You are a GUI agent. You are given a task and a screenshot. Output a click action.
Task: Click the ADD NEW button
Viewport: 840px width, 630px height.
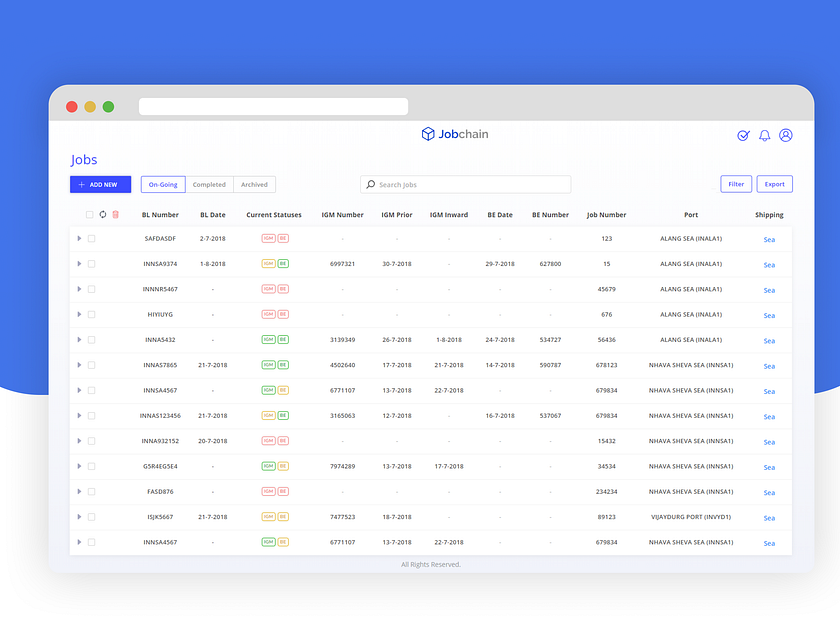(100, 184)
